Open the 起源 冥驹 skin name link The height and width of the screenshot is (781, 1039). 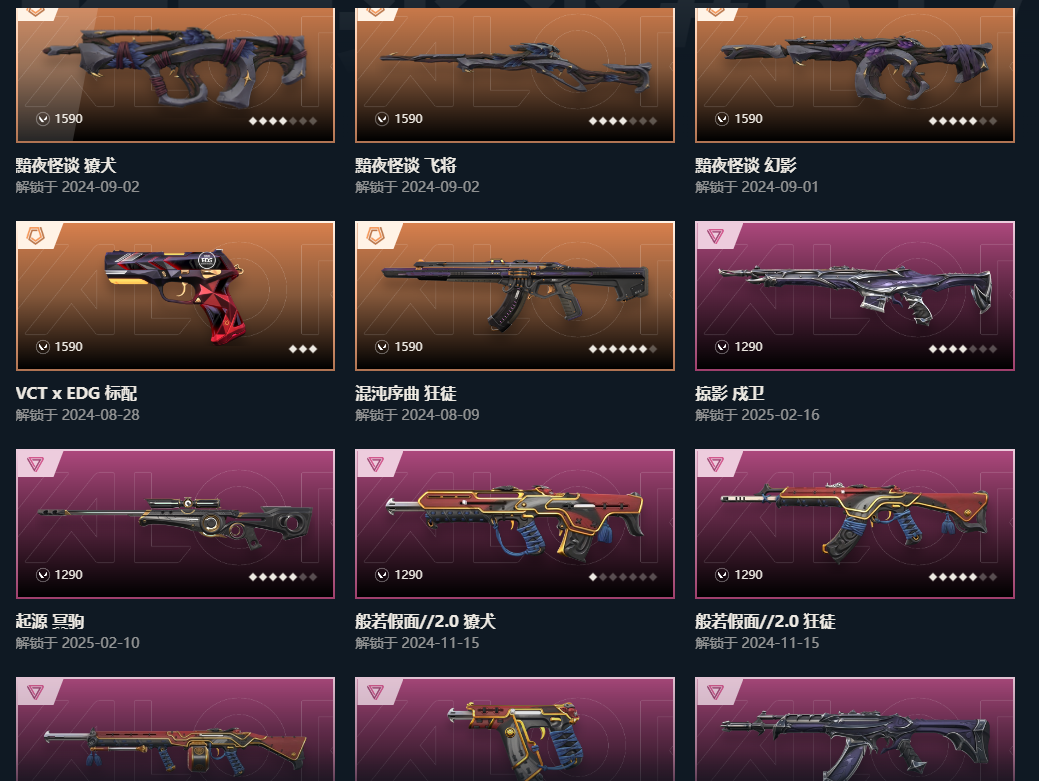click(50, 621)
